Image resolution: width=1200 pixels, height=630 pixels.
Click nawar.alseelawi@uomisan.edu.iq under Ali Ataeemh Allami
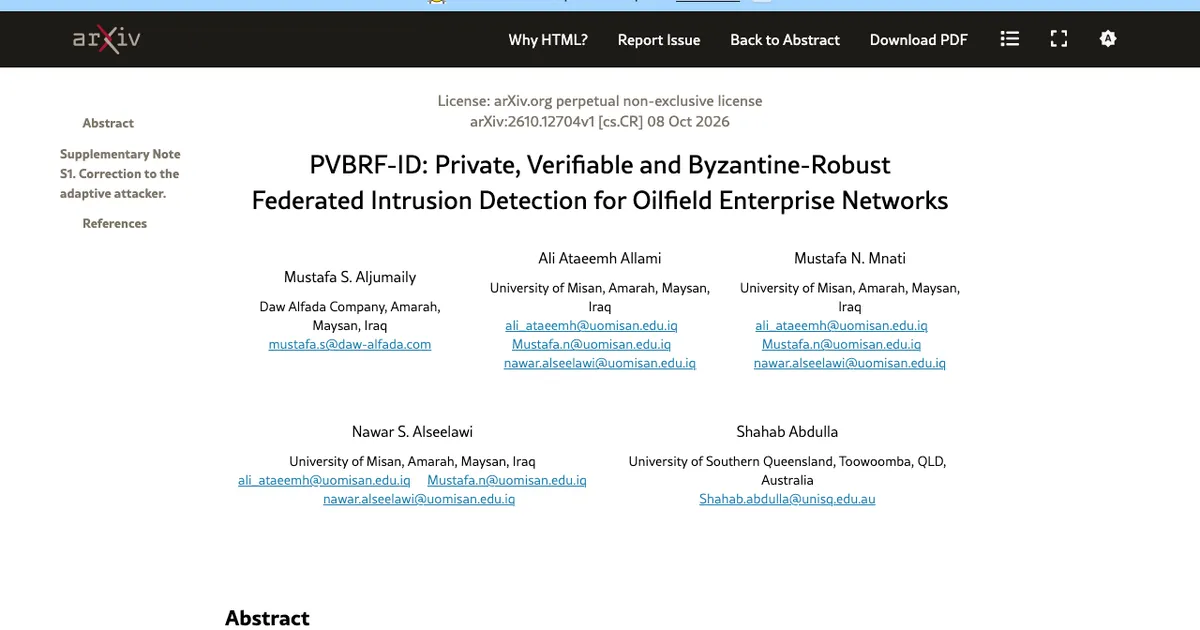coord(600,363)
